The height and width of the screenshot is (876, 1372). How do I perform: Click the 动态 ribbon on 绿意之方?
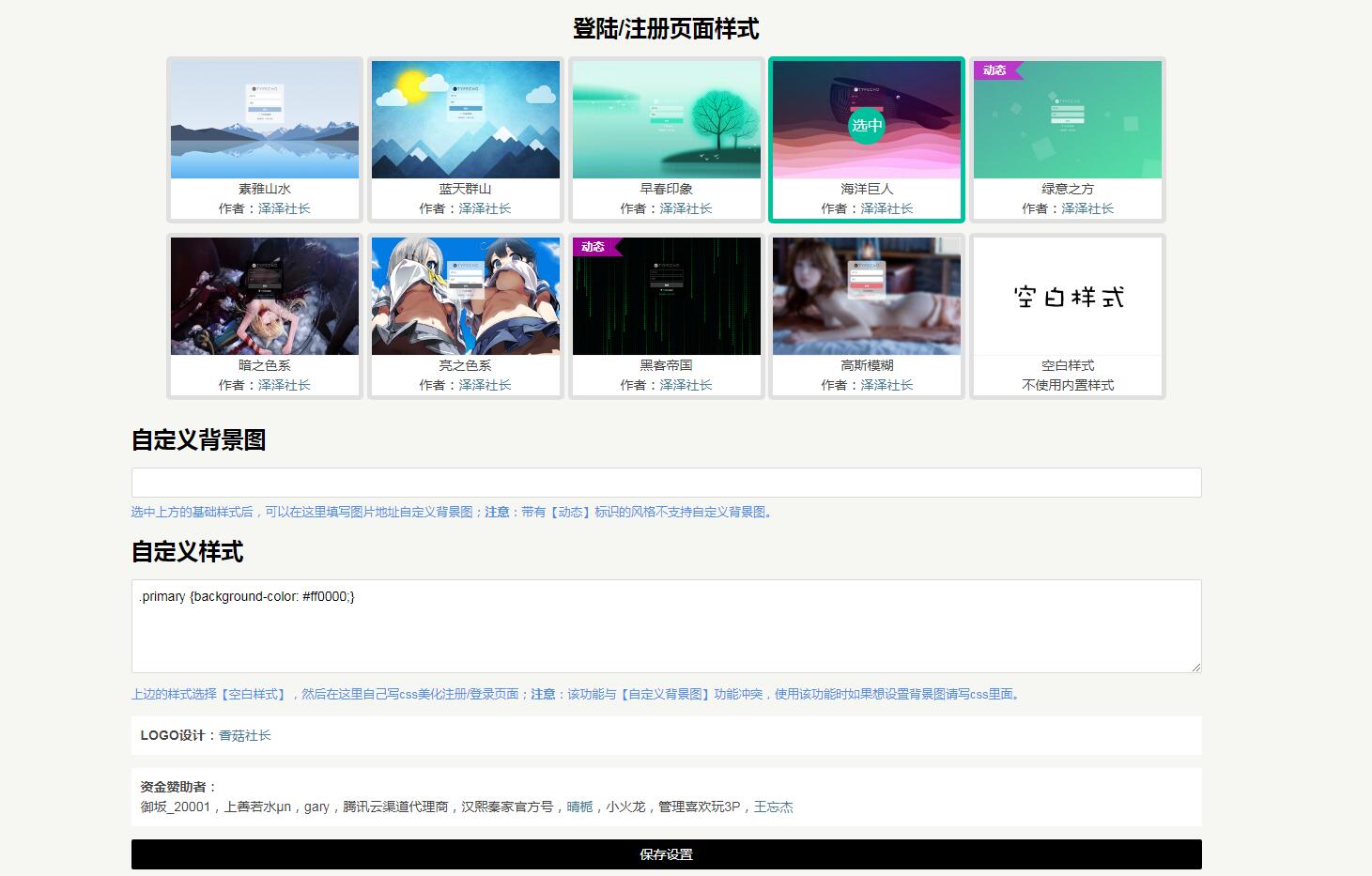point(995,70)
